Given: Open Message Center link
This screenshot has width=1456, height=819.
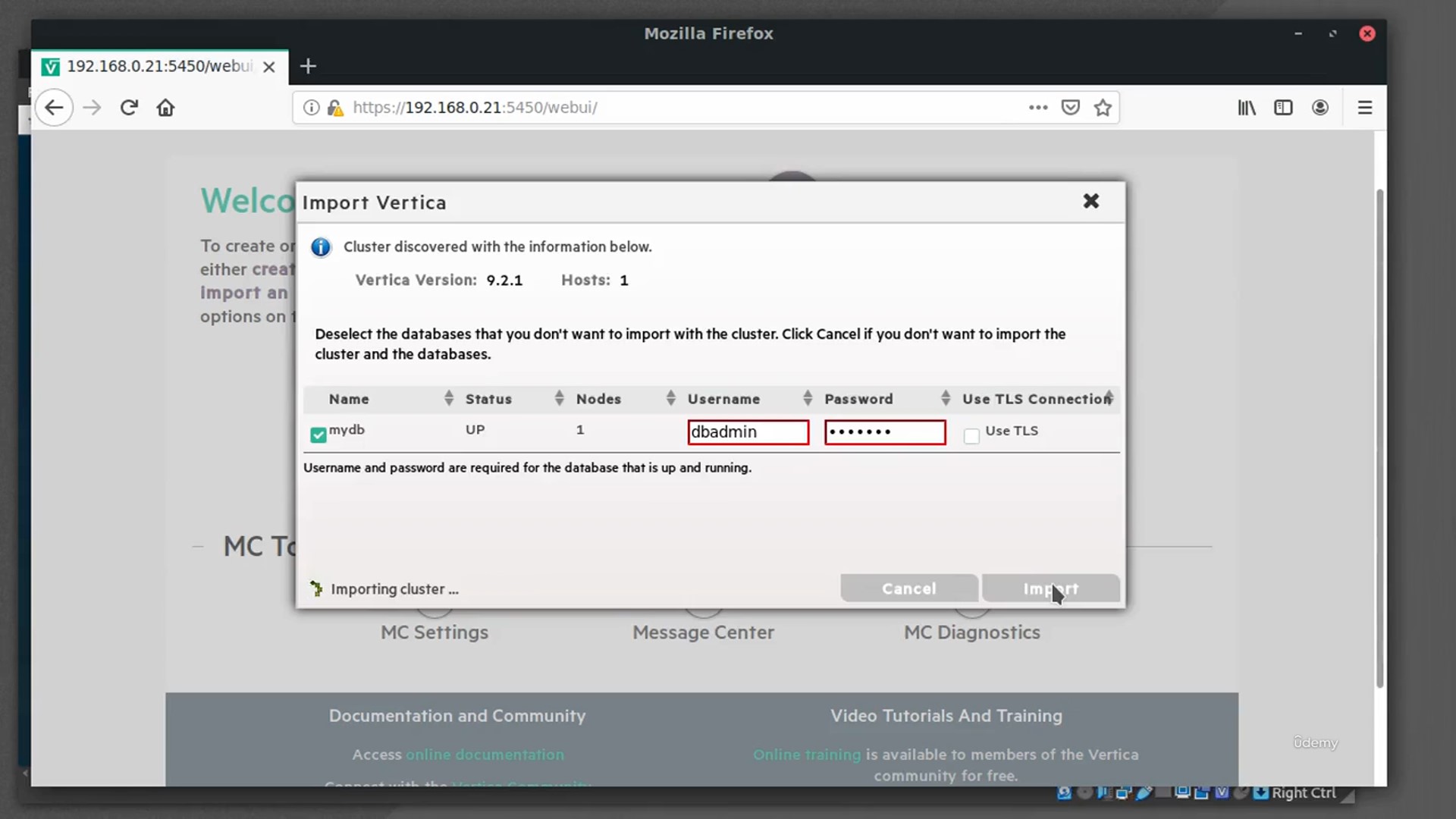Looking at the screenshot, I should 703,632.
